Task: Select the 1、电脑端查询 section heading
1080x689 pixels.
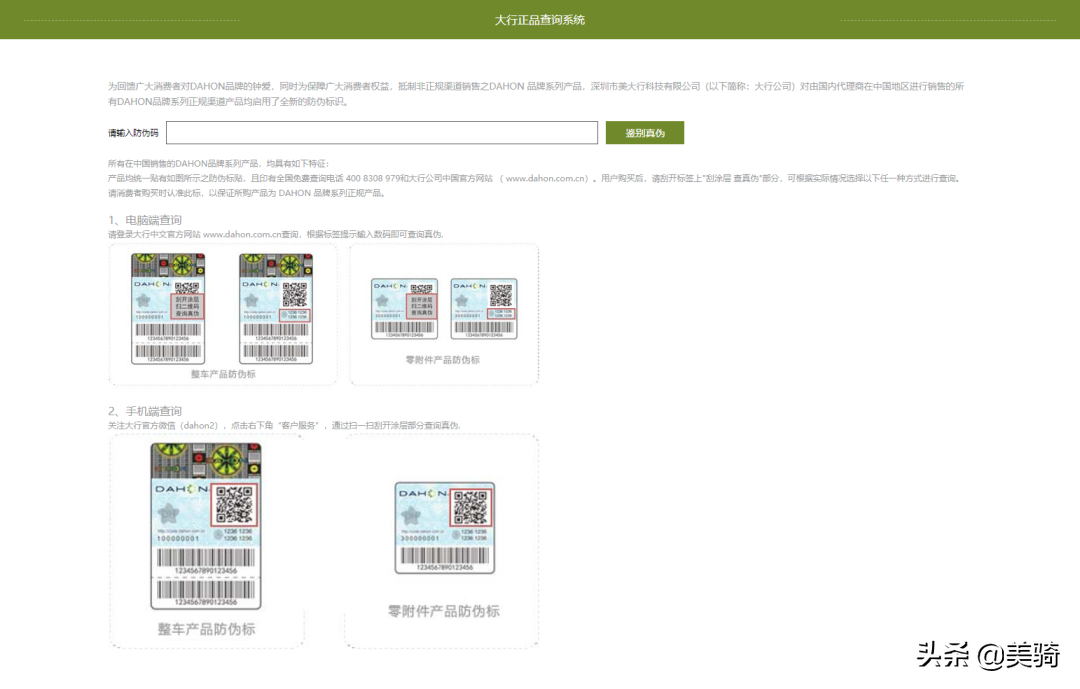Action: pyautogui.click(x=145, y=220)
